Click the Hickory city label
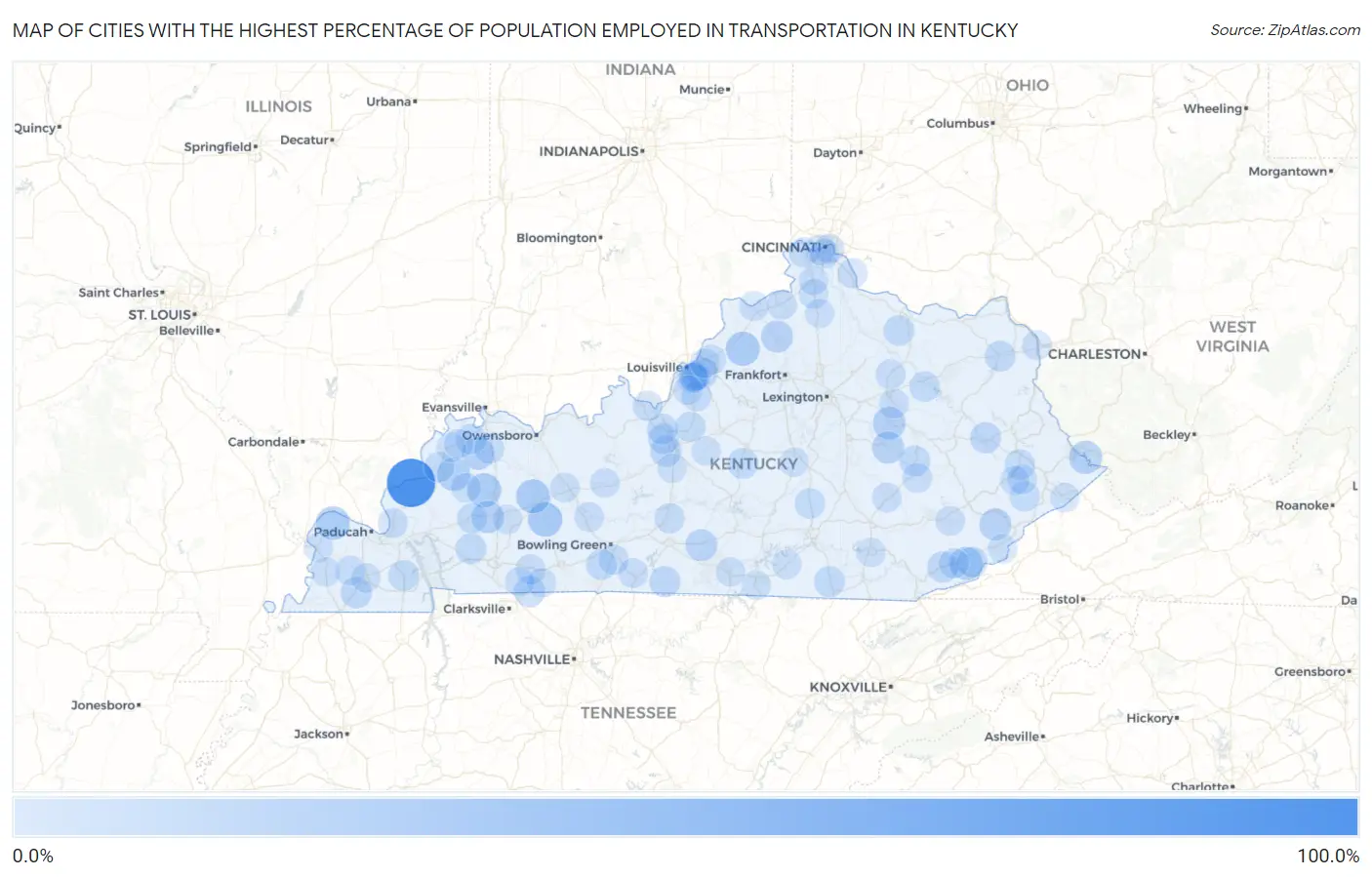 (x=1150, y=718)
